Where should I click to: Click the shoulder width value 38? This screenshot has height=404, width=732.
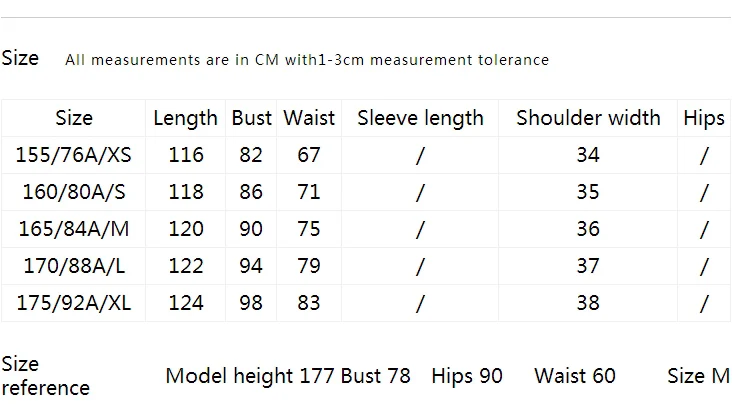point(588,303)
